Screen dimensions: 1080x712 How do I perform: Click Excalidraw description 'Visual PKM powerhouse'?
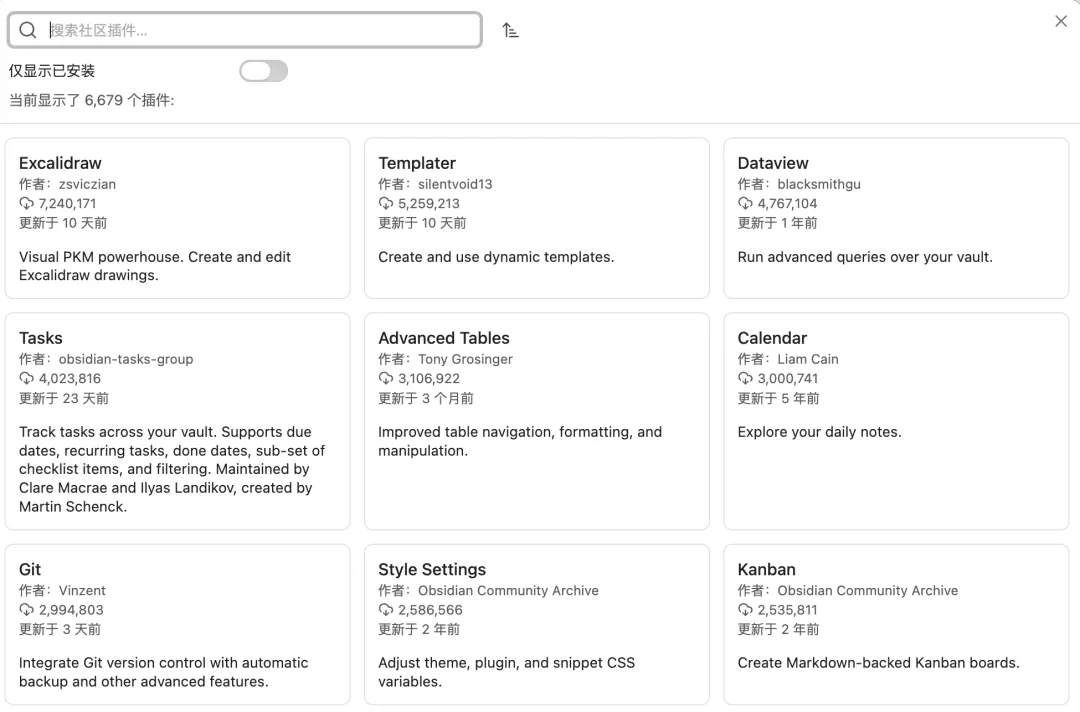coord(155,266)
